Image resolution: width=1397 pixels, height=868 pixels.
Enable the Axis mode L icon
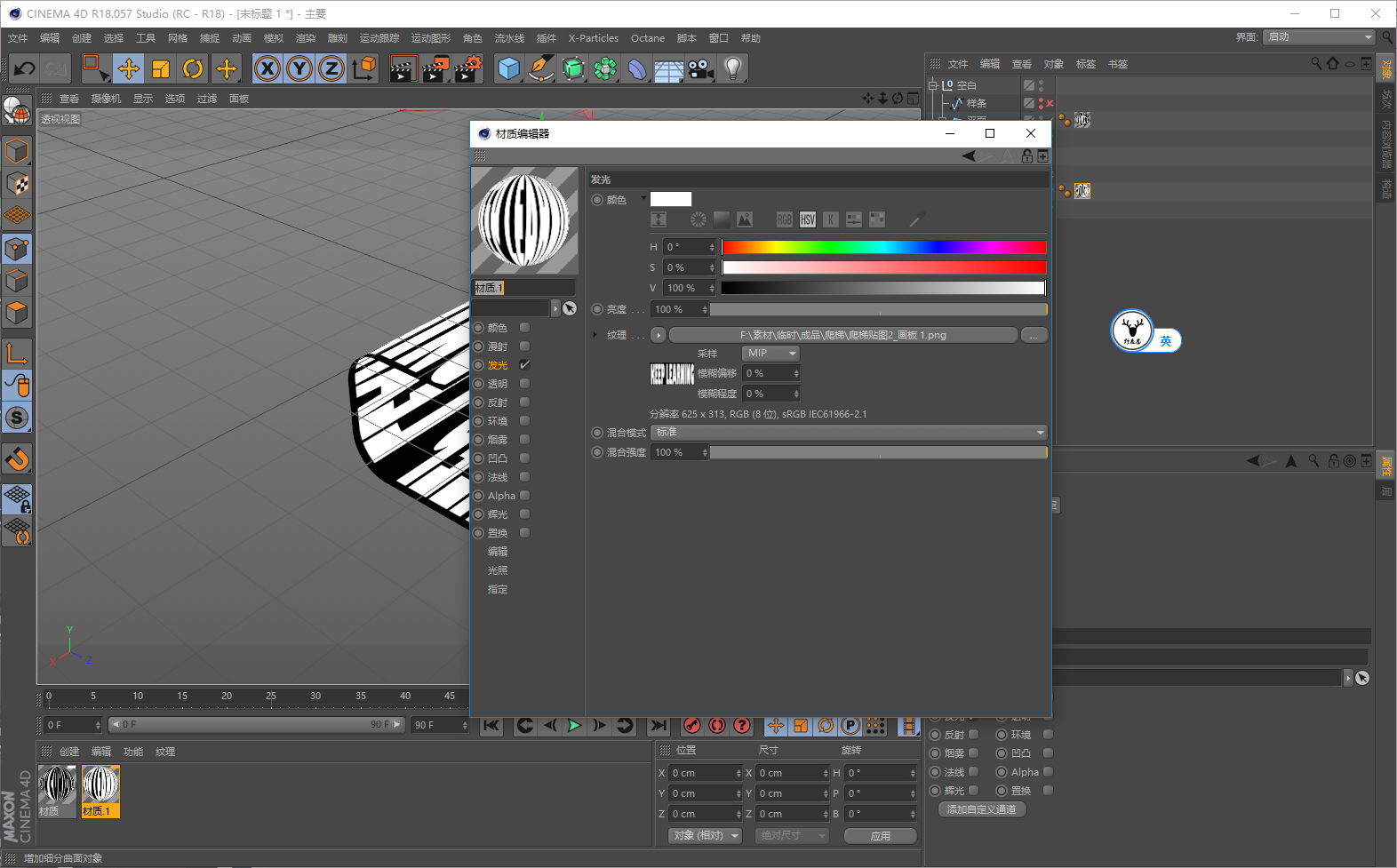[x=17, y=353]
